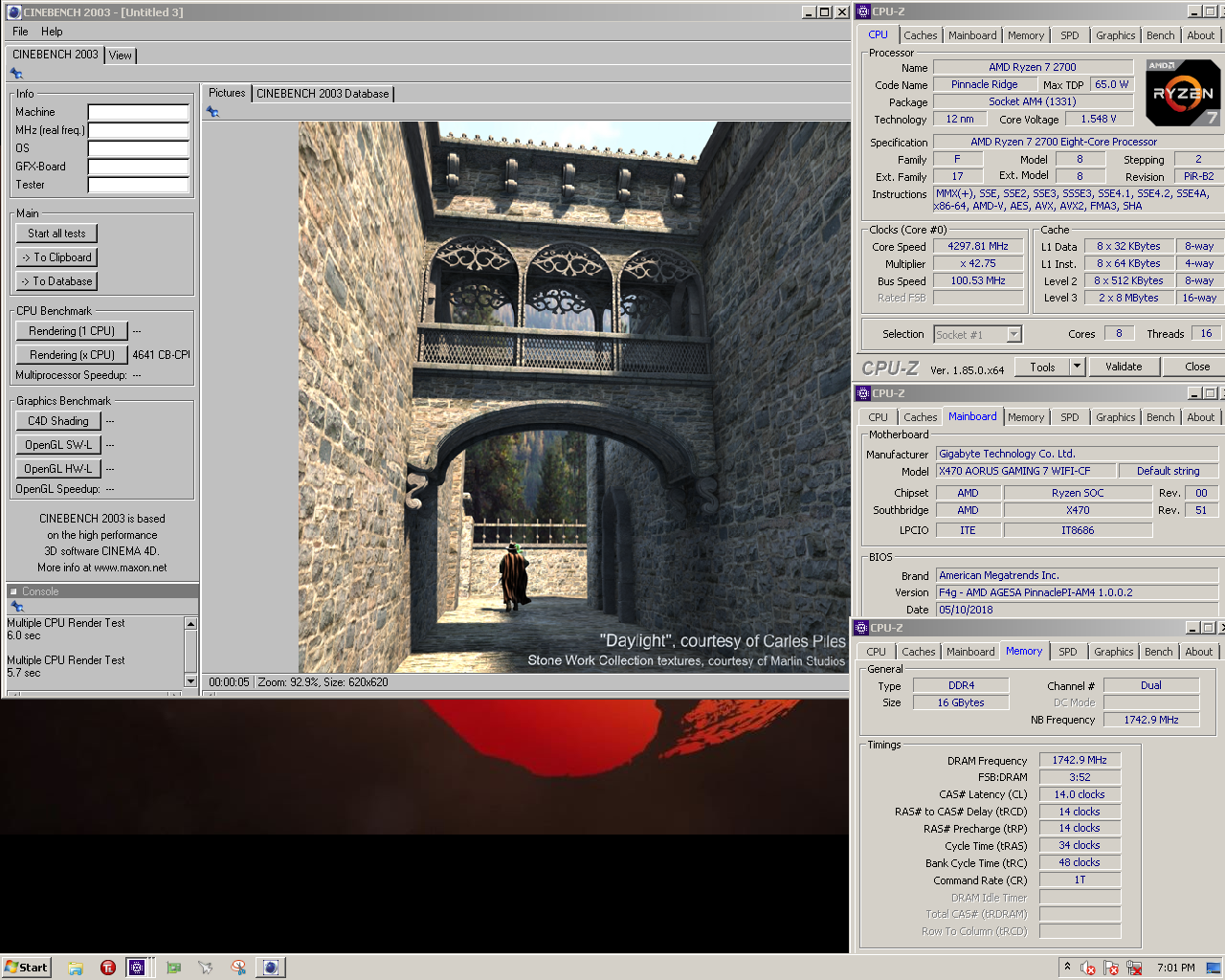Click into the OS input field

pyautogui.click(x=138, y=148)
